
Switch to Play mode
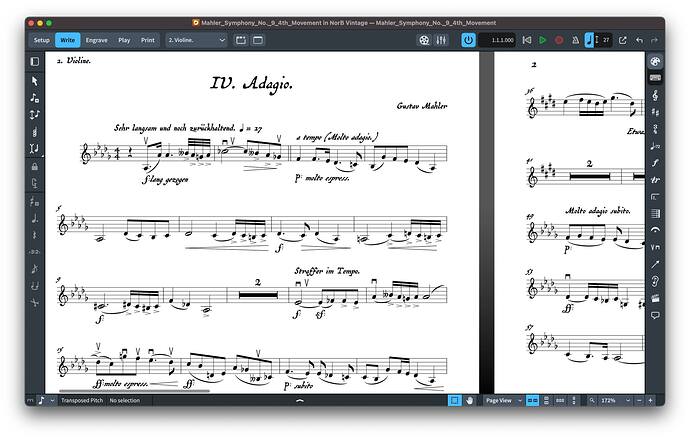click(x=124, y=40)
